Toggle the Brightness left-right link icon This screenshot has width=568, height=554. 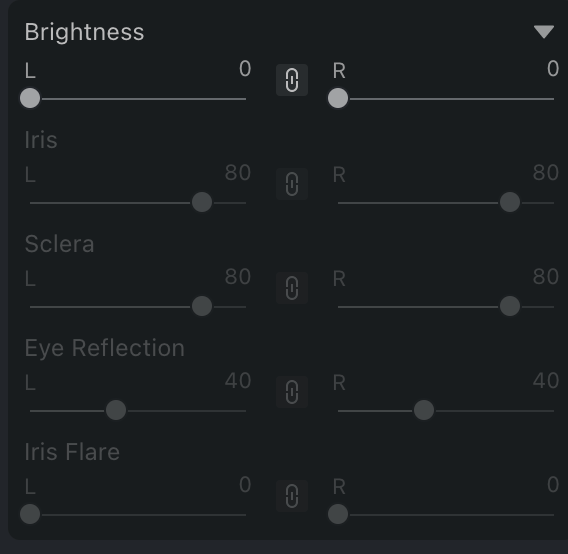(292, 80)
